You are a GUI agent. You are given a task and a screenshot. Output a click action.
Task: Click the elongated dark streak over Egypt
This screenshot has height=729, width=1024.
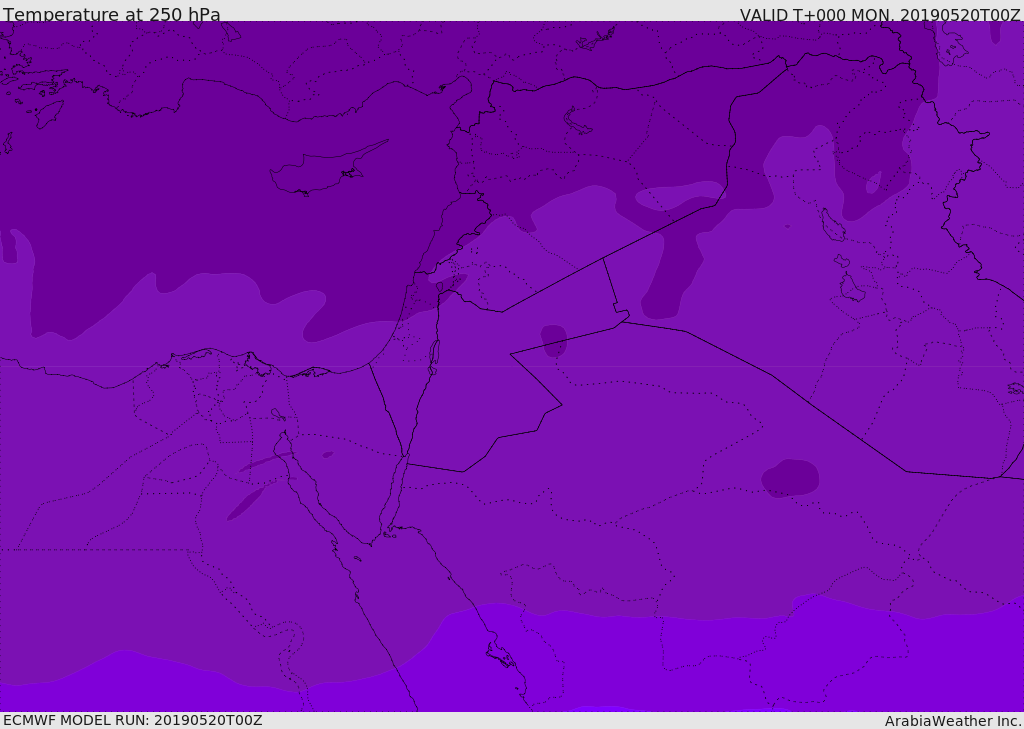pyautogui.click(x=245, y=504)
